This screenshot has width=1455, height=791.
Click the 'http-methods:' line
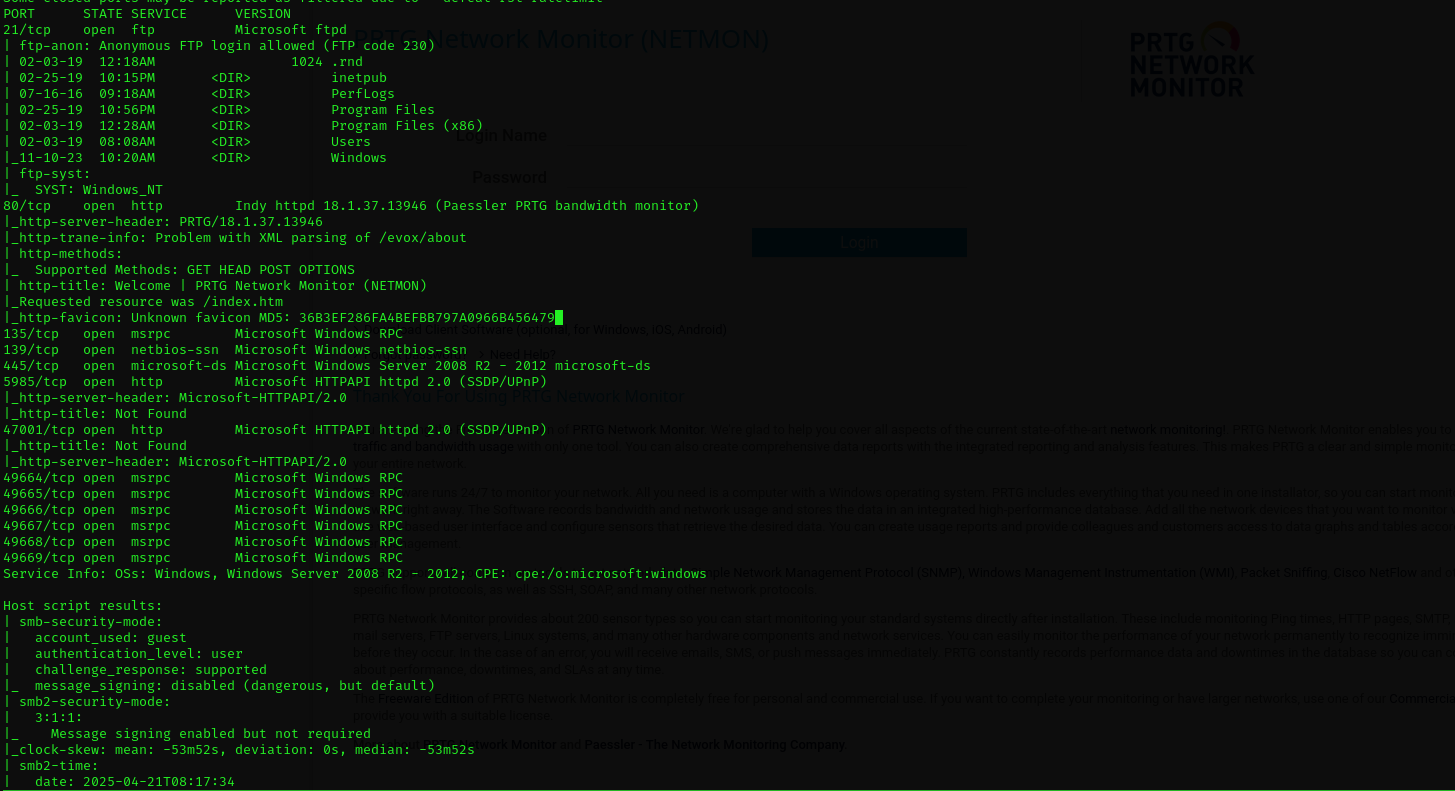(x=63, y=254)
